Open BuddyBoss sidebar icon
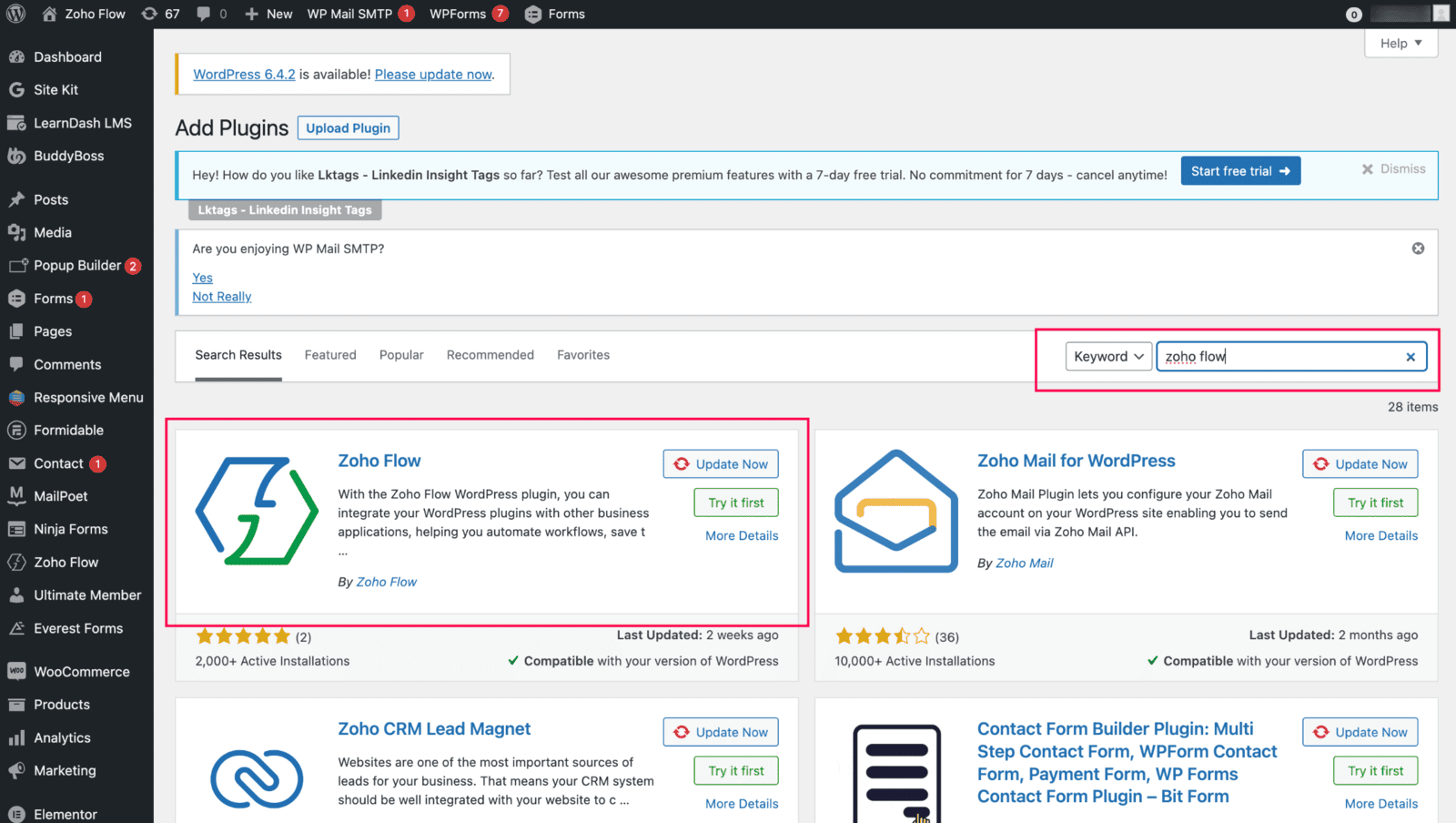 pyautogui.click(x=16, y=156)
